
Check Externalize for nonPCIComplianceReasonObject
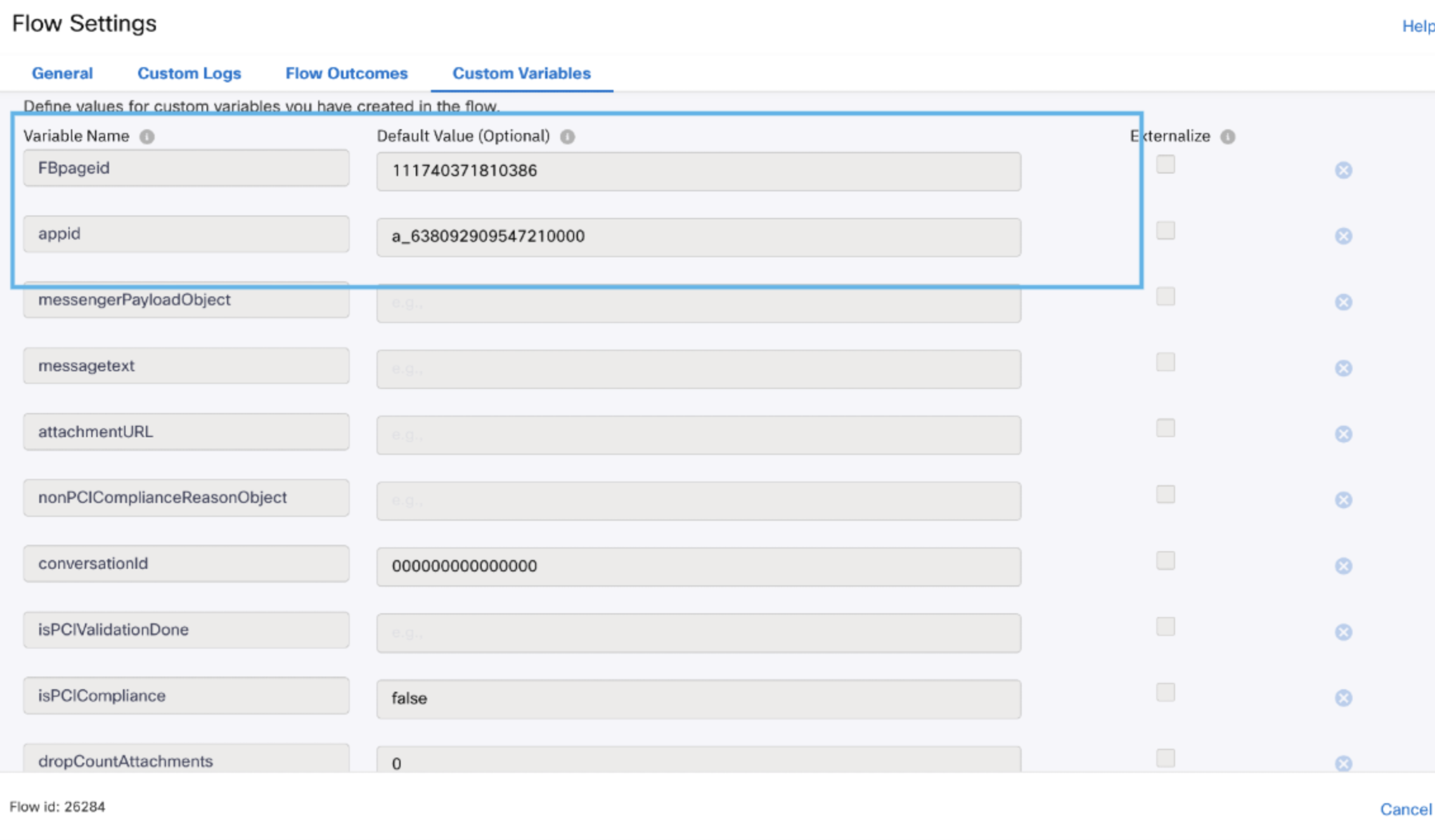(x=1166, y=494)
